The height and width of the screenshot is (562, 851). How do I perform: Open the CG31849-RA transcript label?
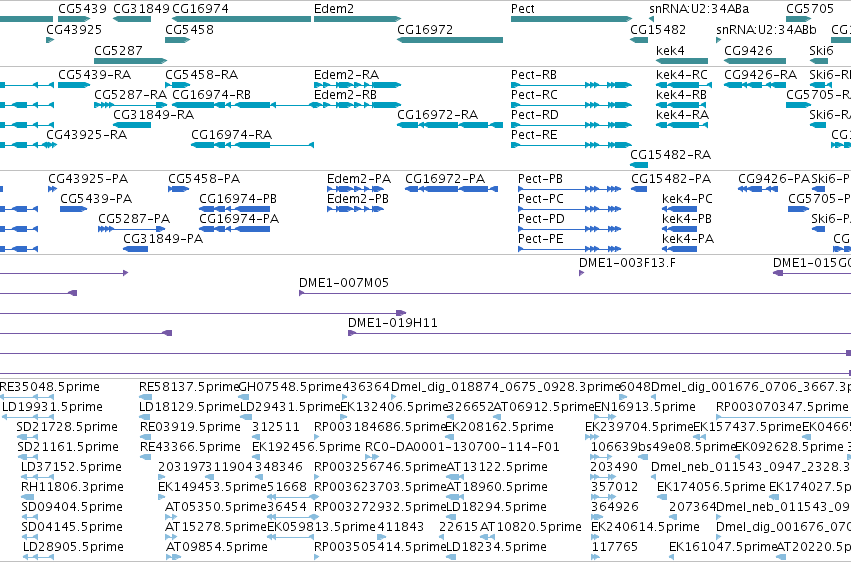pos(154,114)
